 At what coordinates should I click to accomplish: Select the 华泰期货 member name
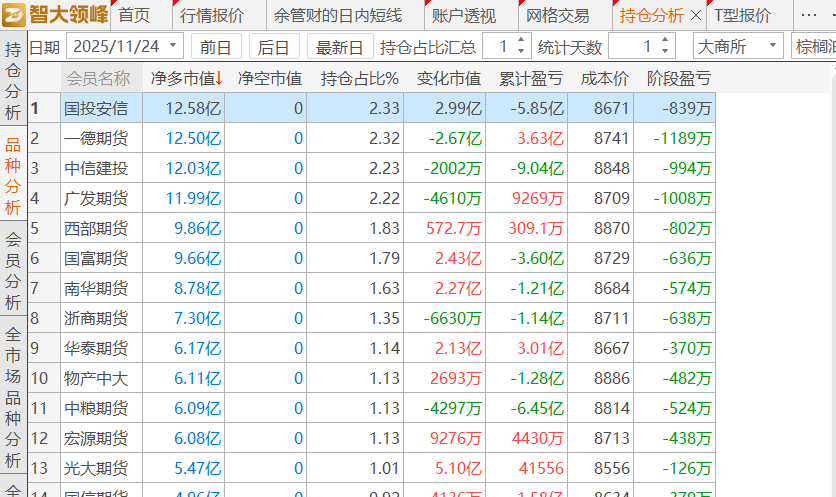point(96,348)
